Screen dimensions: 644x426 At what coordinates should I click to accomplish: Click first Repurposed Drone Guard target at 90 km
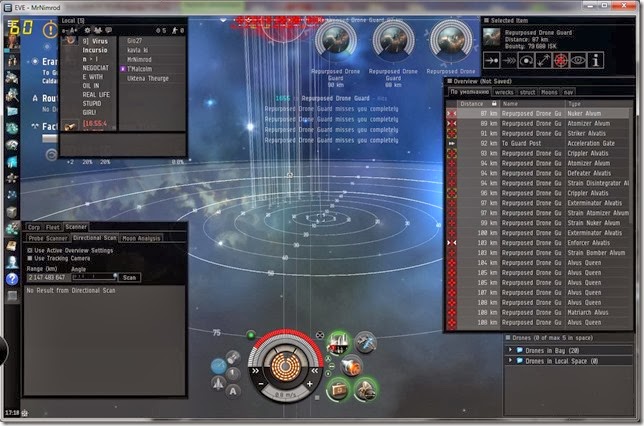[x=336, y=41]
